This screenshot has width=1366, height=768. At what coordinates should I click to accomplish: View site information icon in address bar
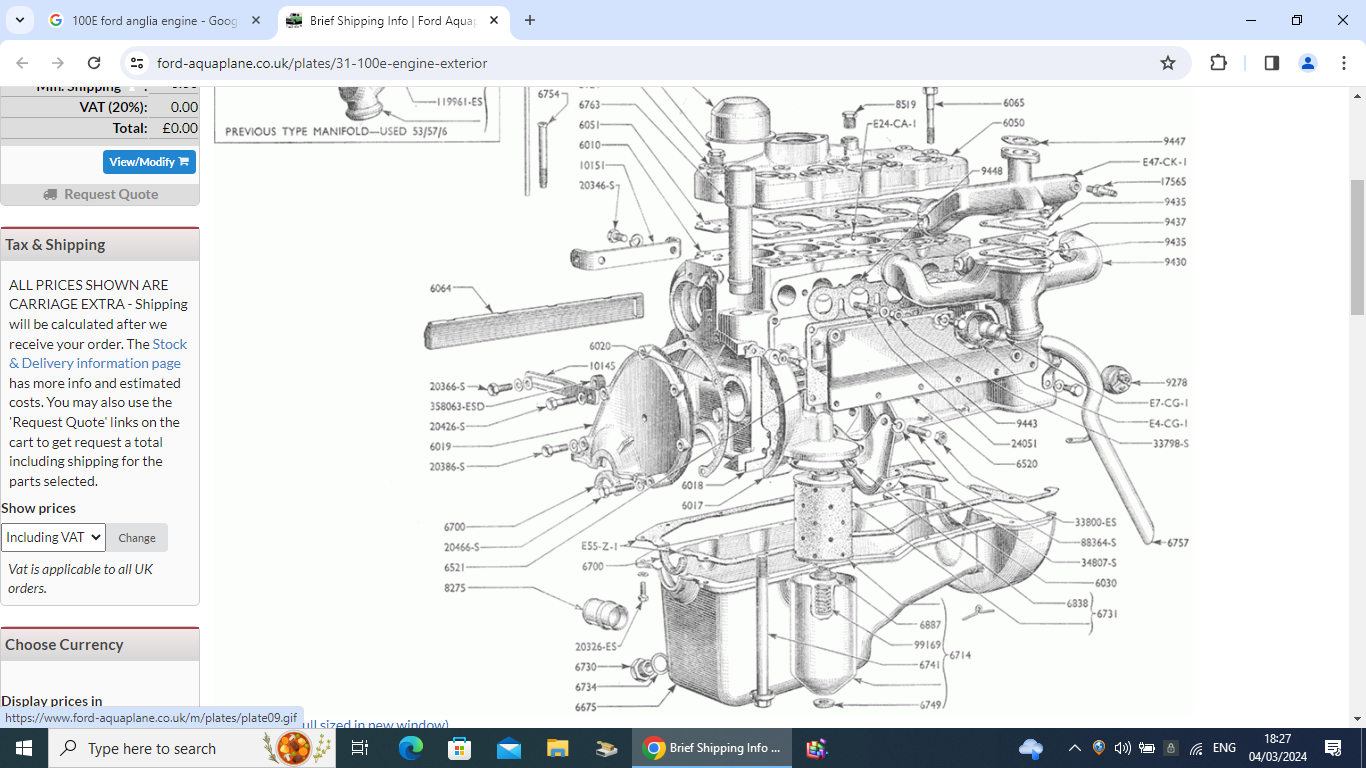(137, 63)
